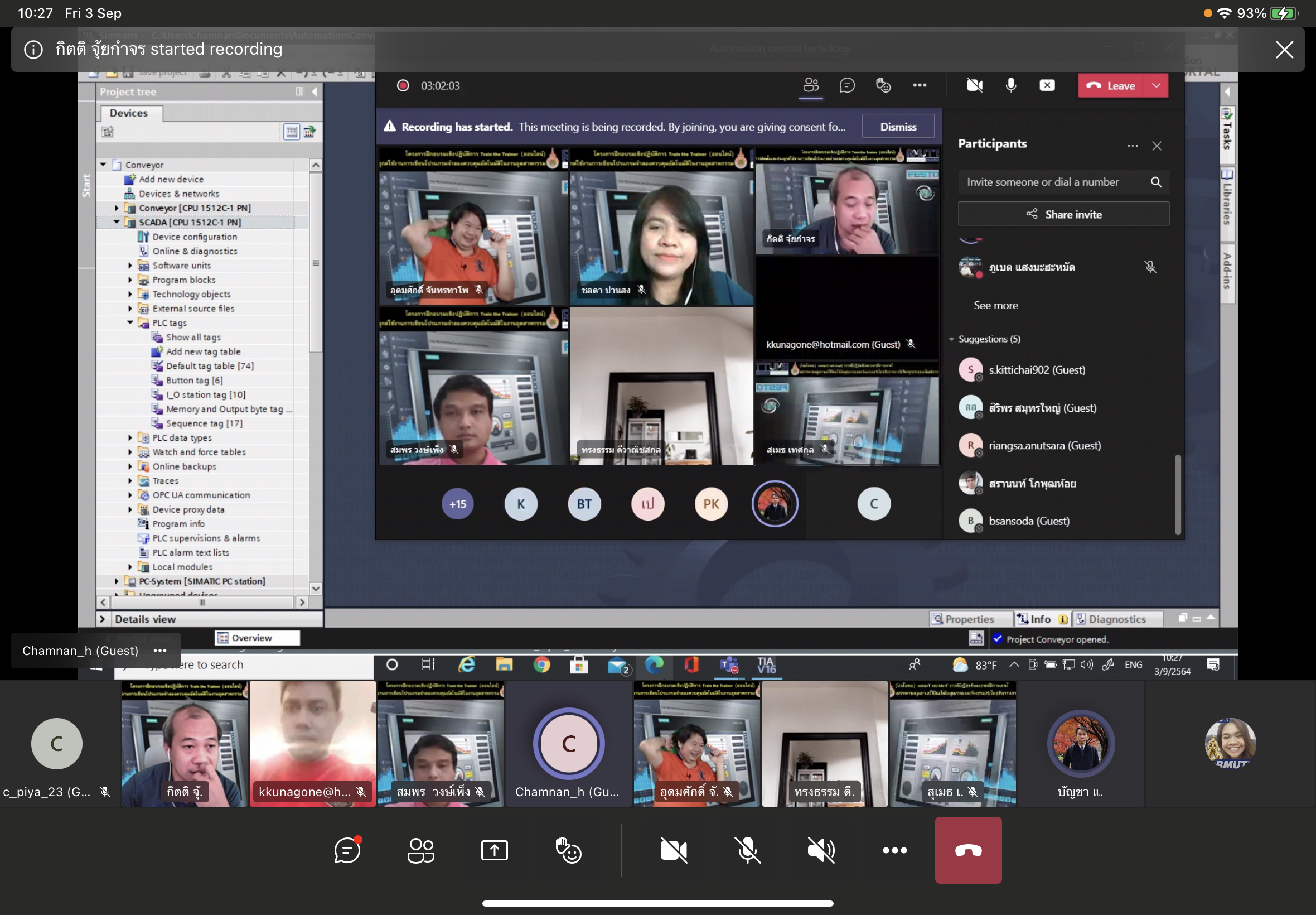Open Leave dropdown arrow in shared window
This screenshot has height=915, width=1316.
(x=1156, y=85)
